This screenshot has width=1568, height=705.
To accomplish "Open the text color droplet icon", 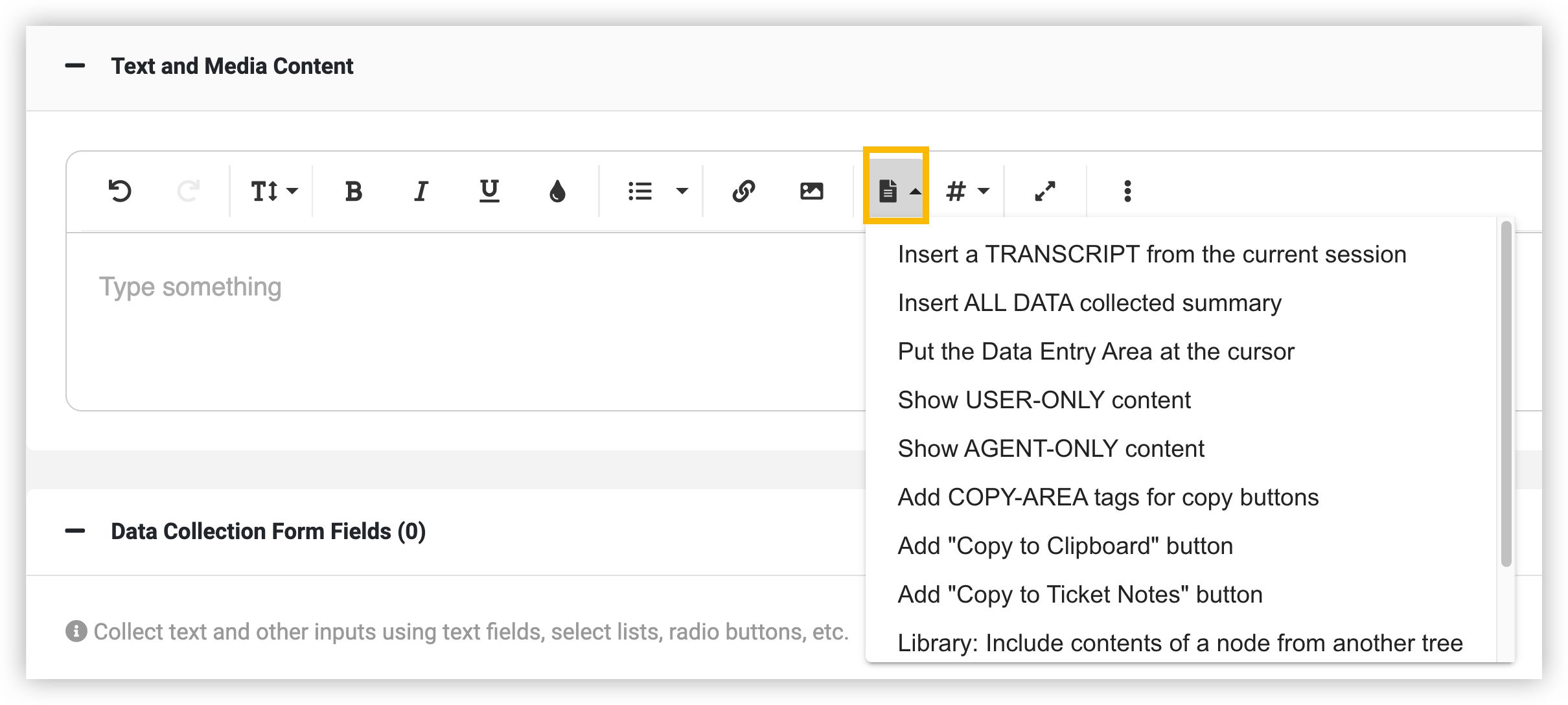I will pyautogui.click(x=558, y=191).
